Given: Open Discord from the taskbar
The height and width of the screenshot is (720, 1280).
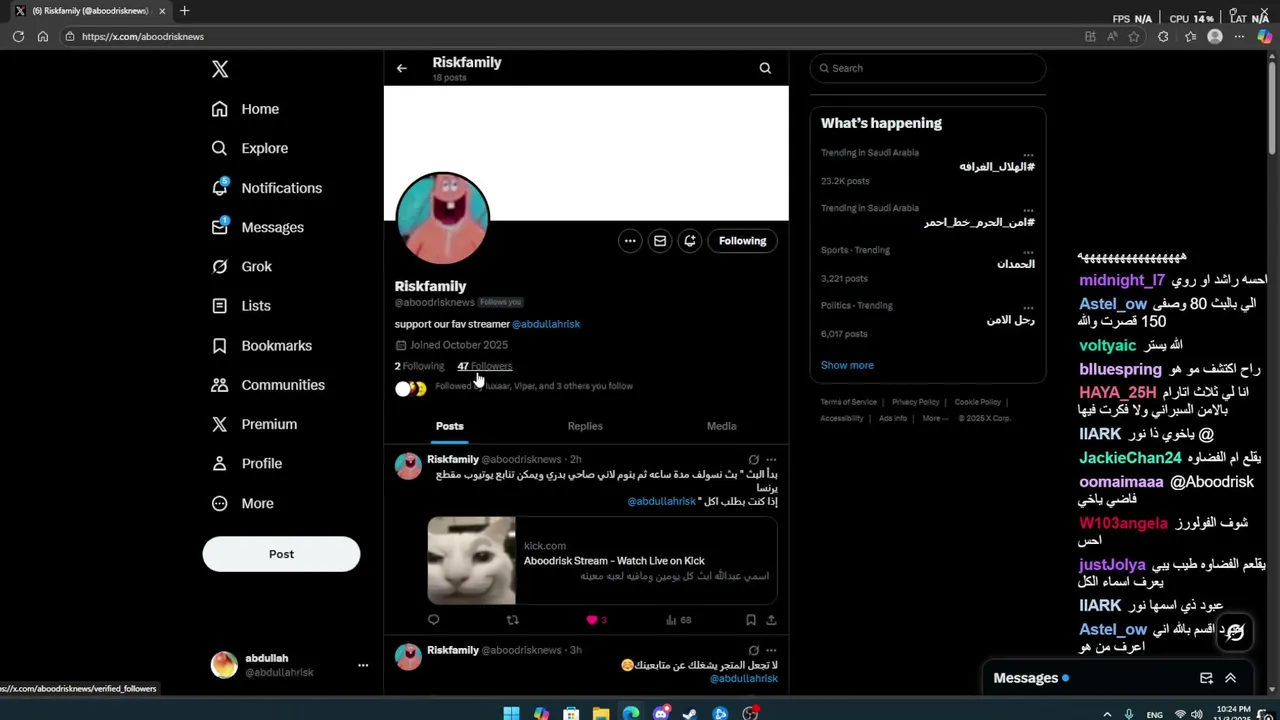Looking at the screenshot, I should click(x=661, y=713).
